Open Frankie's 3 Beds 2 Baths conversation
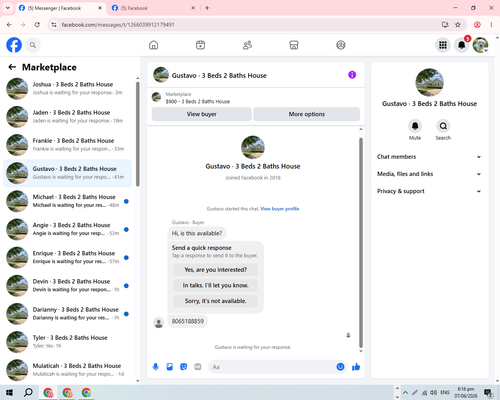The width and height of the screenshot is (500, 400). click(x=67, y=145)
